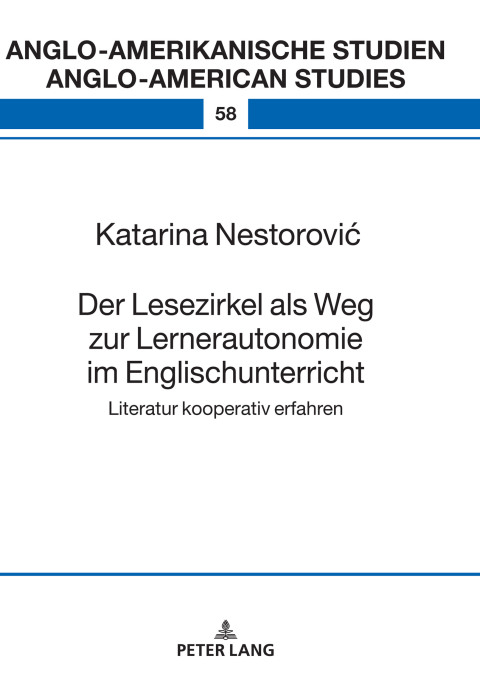Click the English series title 'ANGLO-AMERICAN STUDIES'
The height and width of the screenshot is (681, 480).
pos(226,79)
